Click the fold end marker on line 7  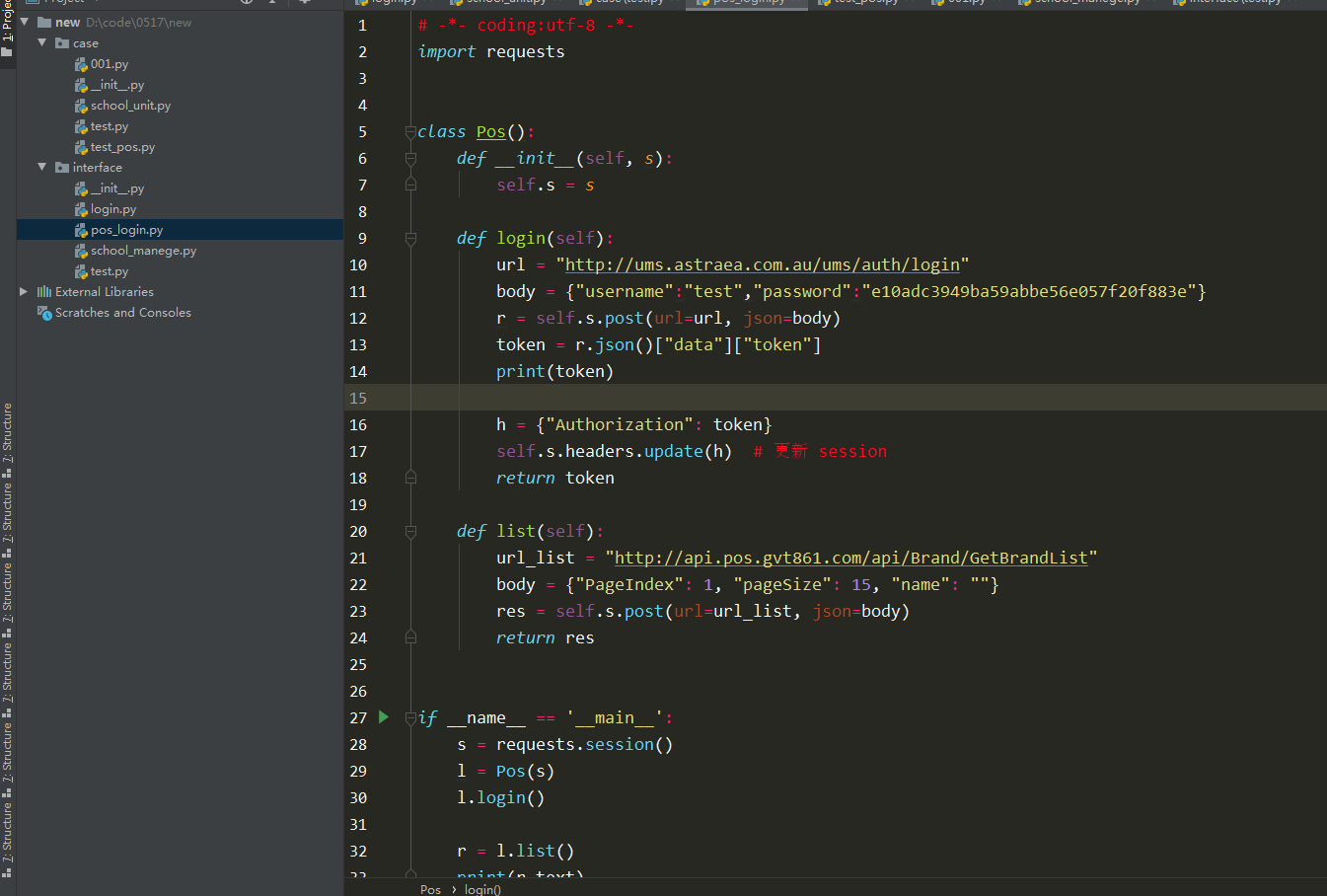[x=410, y=185]
